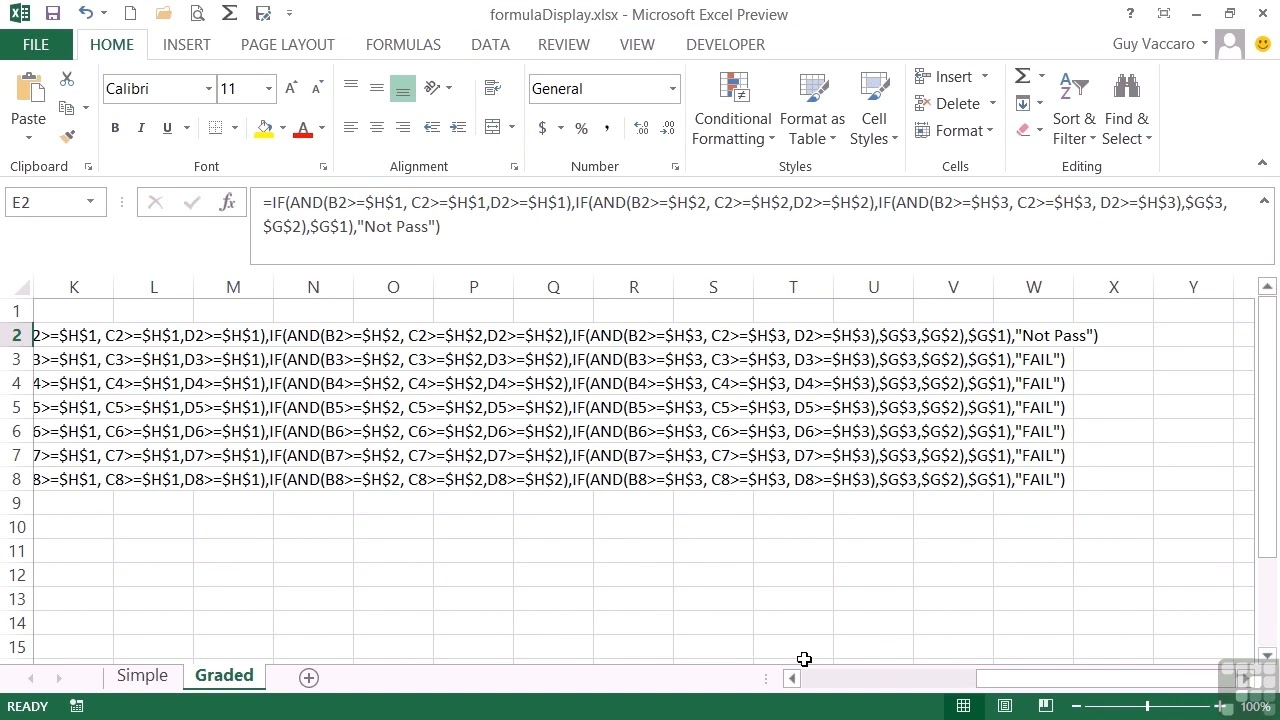Toggle Wrap Text

[492, 89]
